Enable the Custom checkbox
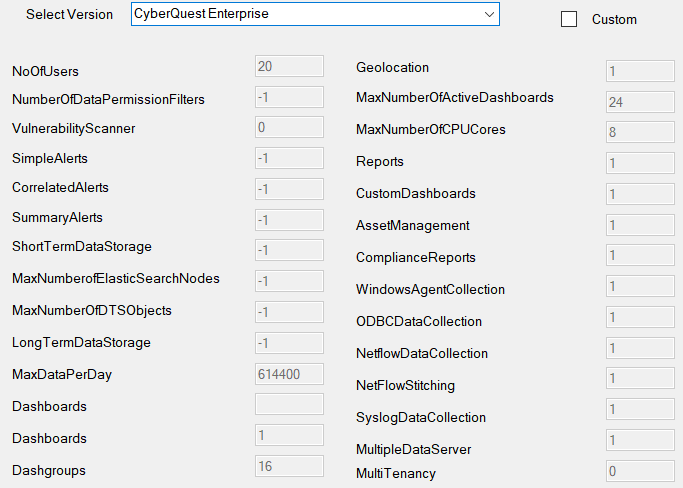The height and width of the screenshot is (488, 683). (x=569, y=19)
